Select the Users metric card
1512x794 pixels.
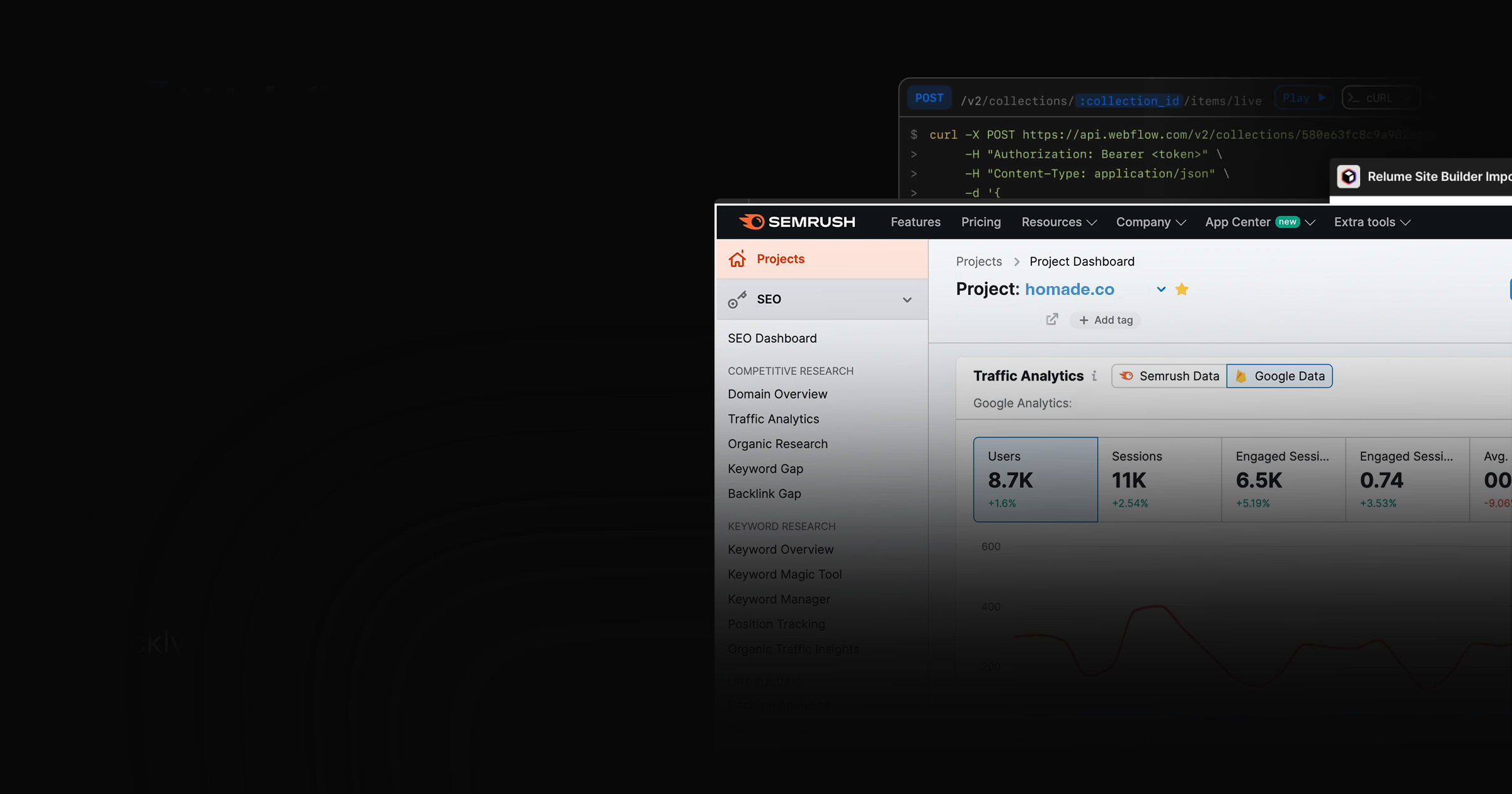coord(1035,479)
